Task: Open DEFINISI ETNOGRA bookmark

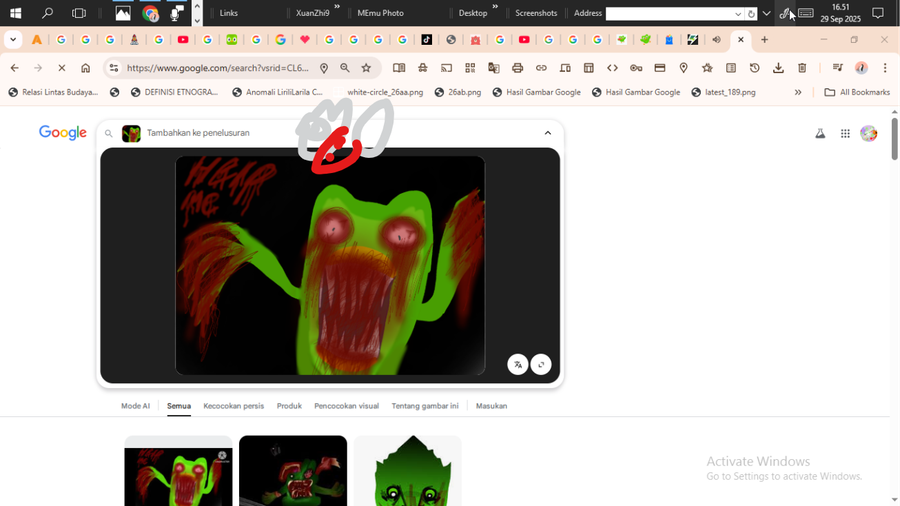Action: point(174,92)
